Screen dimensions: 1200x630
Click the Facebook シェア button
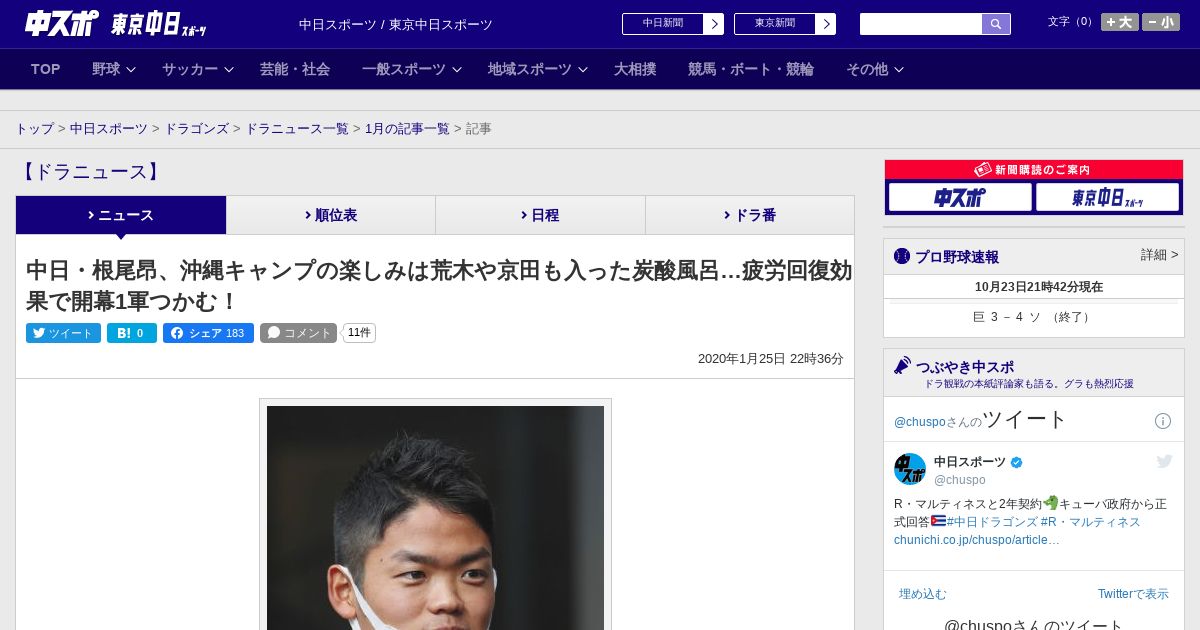(x=208, y=333)
